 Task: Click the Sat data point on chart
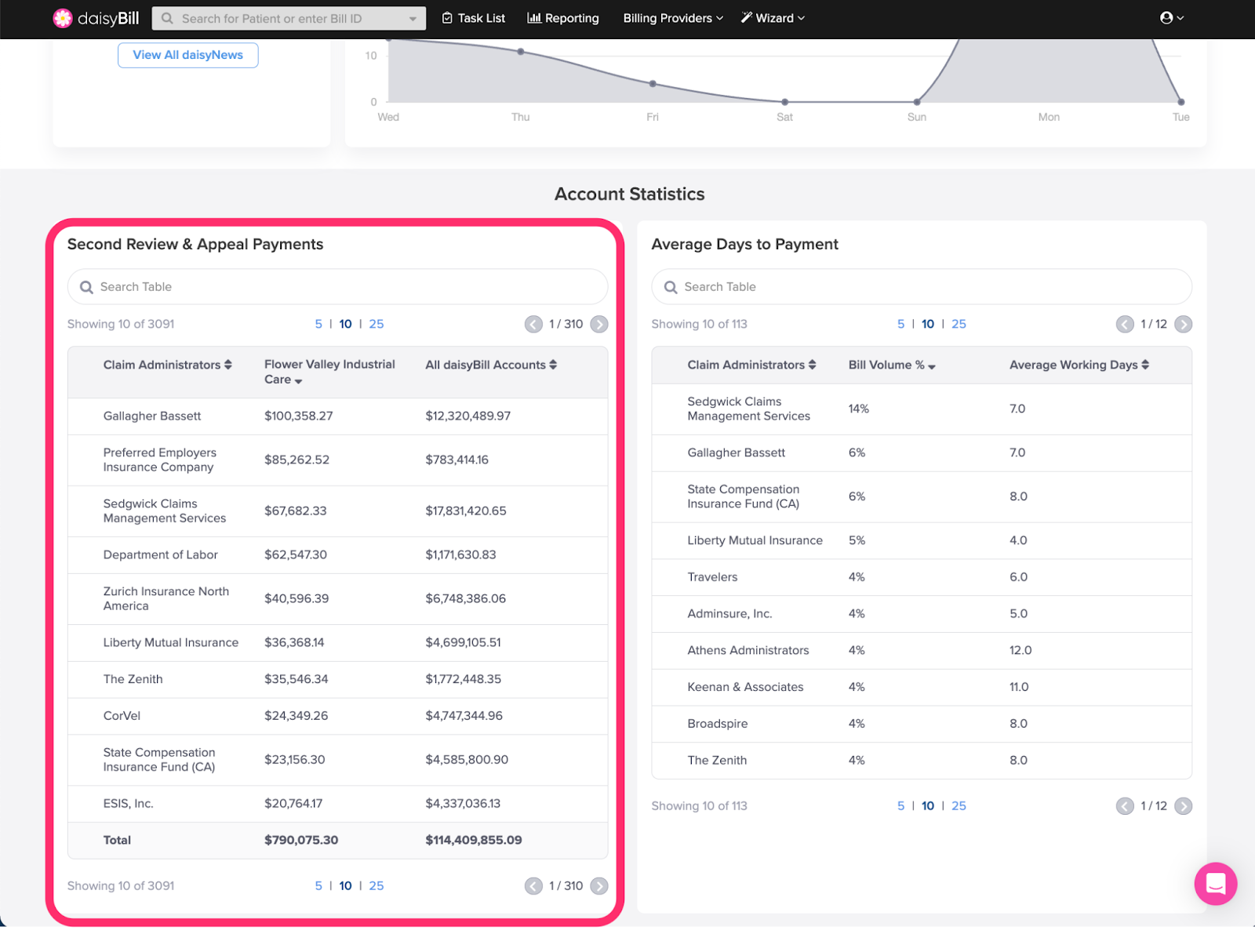785,102
